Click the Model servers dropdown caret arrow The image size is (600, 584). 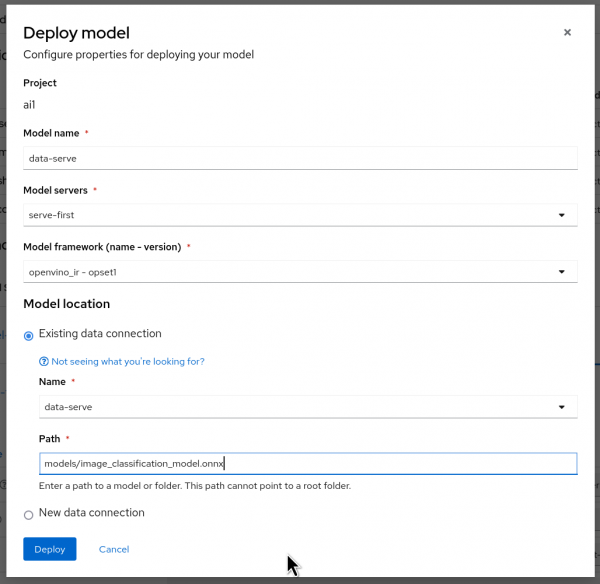tap(562, 215)
